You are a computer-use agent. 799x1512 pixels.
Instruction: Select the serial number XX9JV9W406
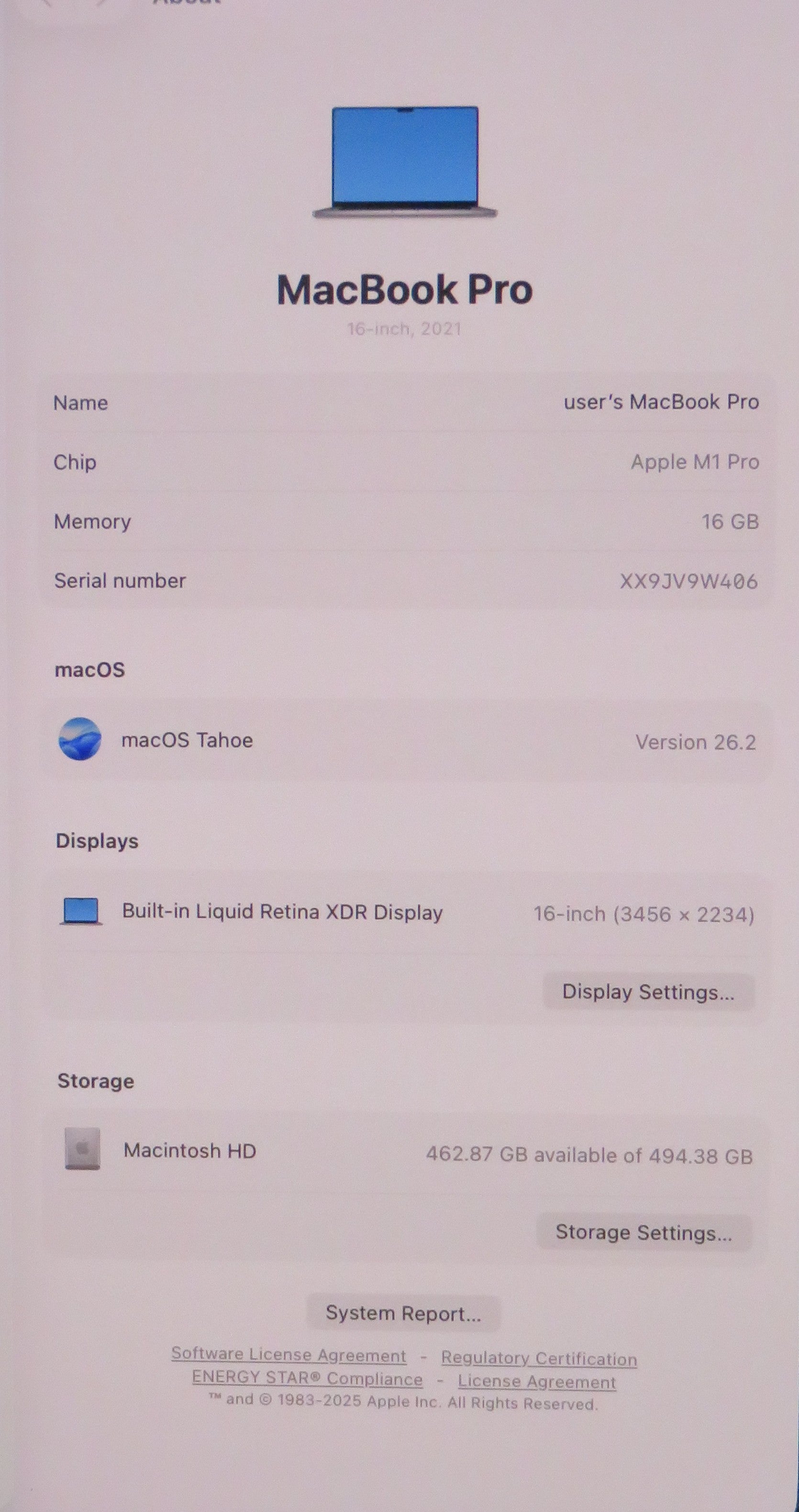688,581
